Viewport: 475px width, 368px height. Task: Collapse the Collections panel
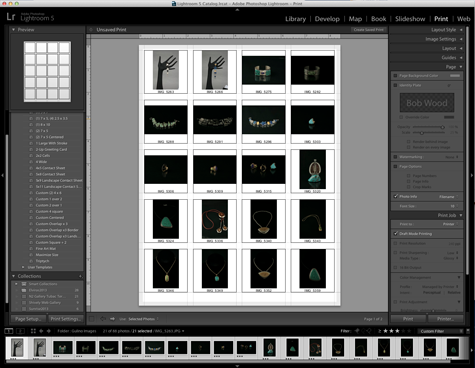13,276
